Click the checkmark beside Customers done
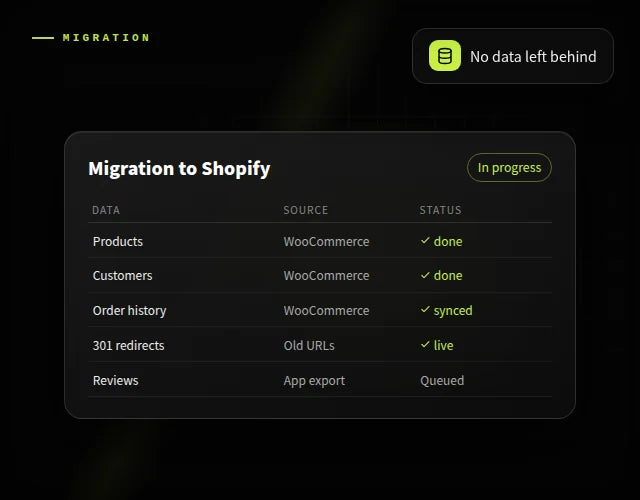The width and height of the screenshot is (640, 500). click(425, 275)
